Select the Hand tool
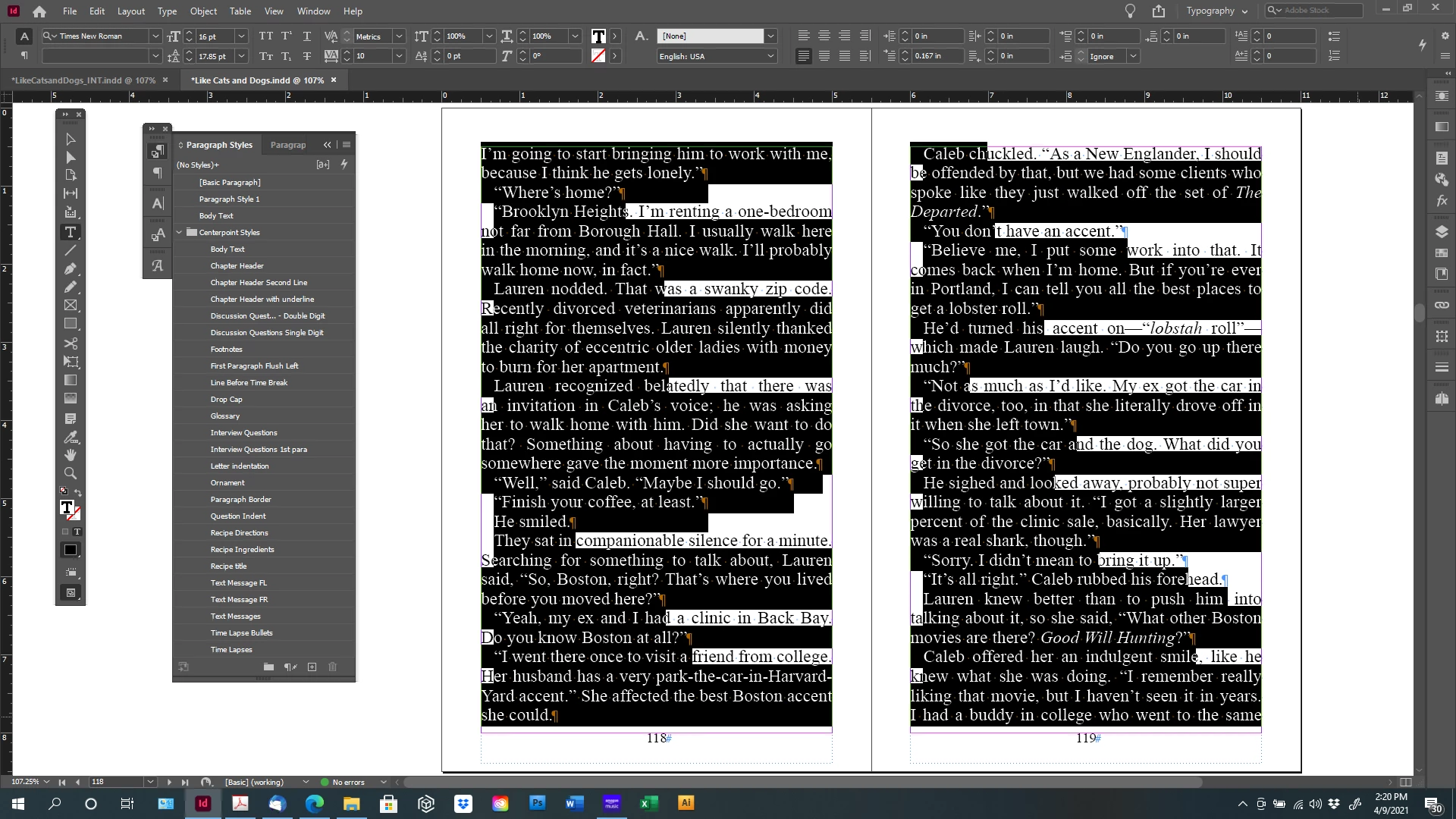Viewport: 1456px width, 819px height. click(x=71, y=455)
